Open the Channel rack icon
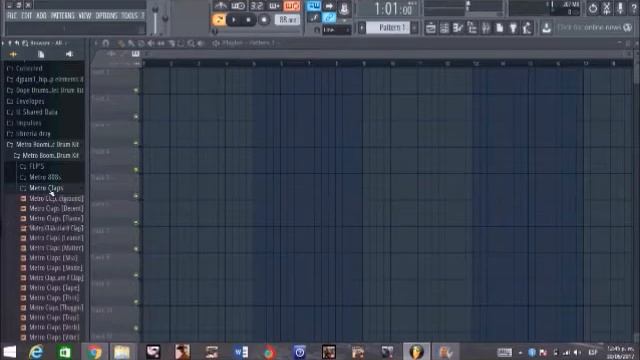 (x=444, y=28)
